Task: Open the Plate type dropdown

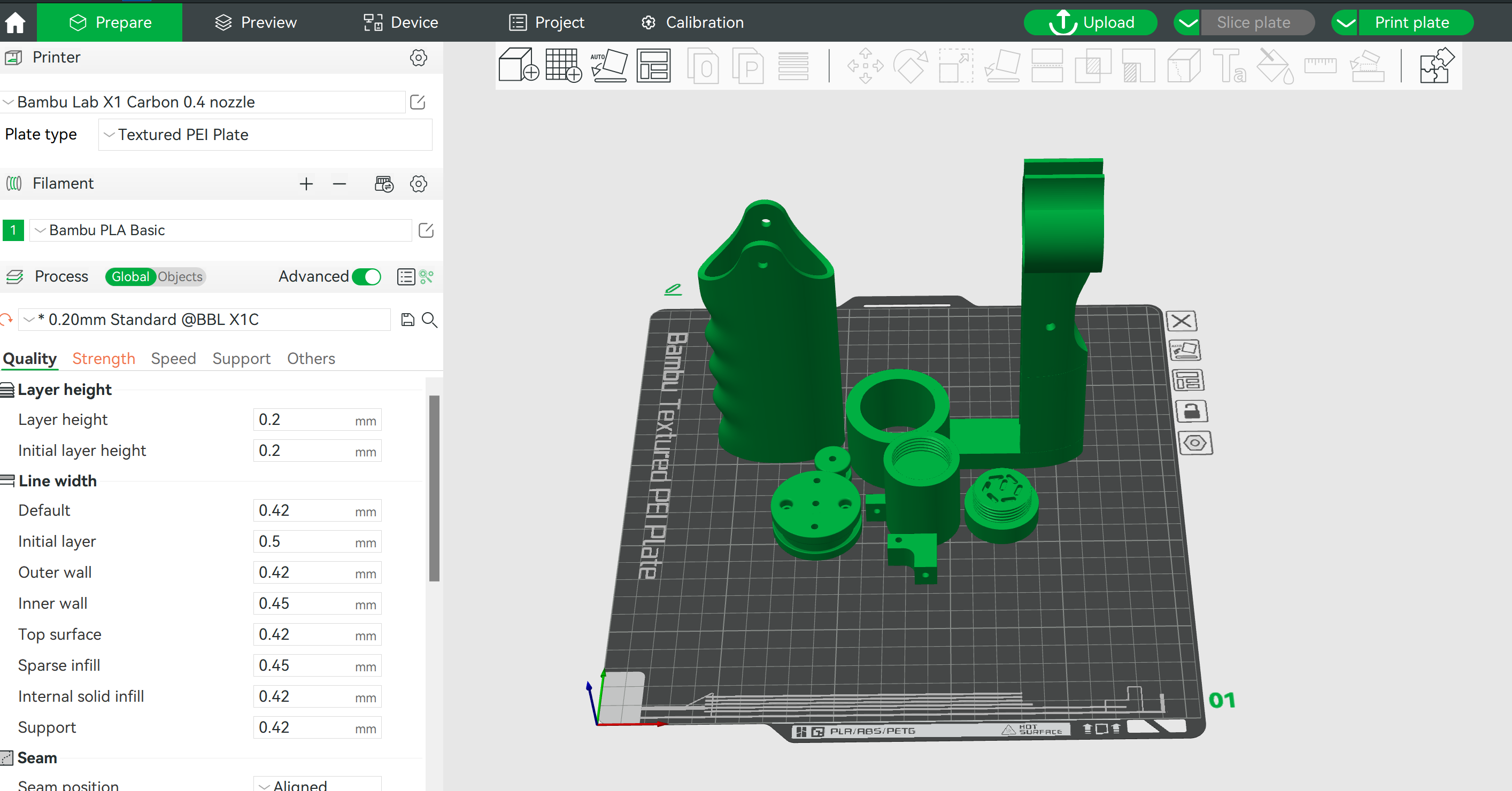Action: pyautogui.click(x=265, y=135)
